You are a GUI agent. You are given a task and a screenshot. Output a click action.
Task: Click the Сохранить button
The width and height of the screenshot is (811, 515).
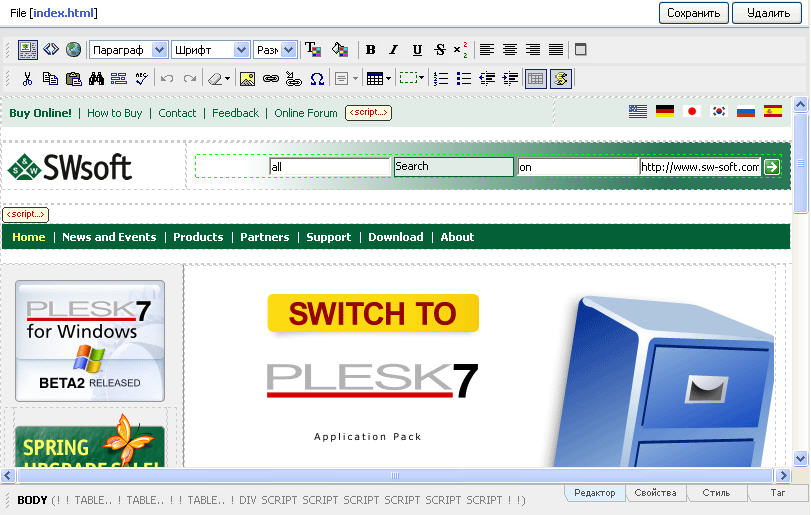(693, 13)
